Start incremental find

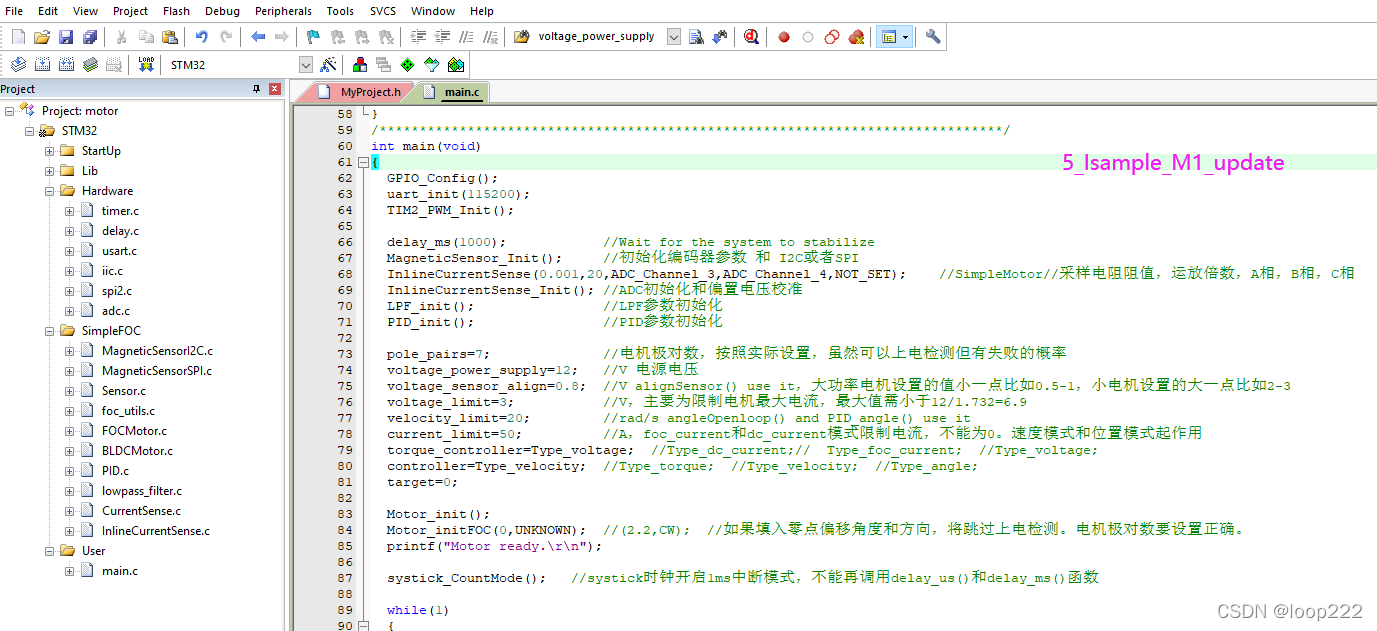(x=720, y=37)
